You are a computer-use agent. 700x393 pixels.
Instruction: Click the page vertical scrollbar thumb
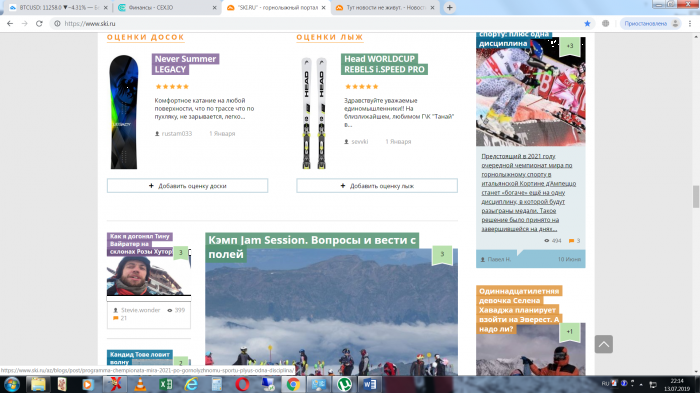coord(696,196)
